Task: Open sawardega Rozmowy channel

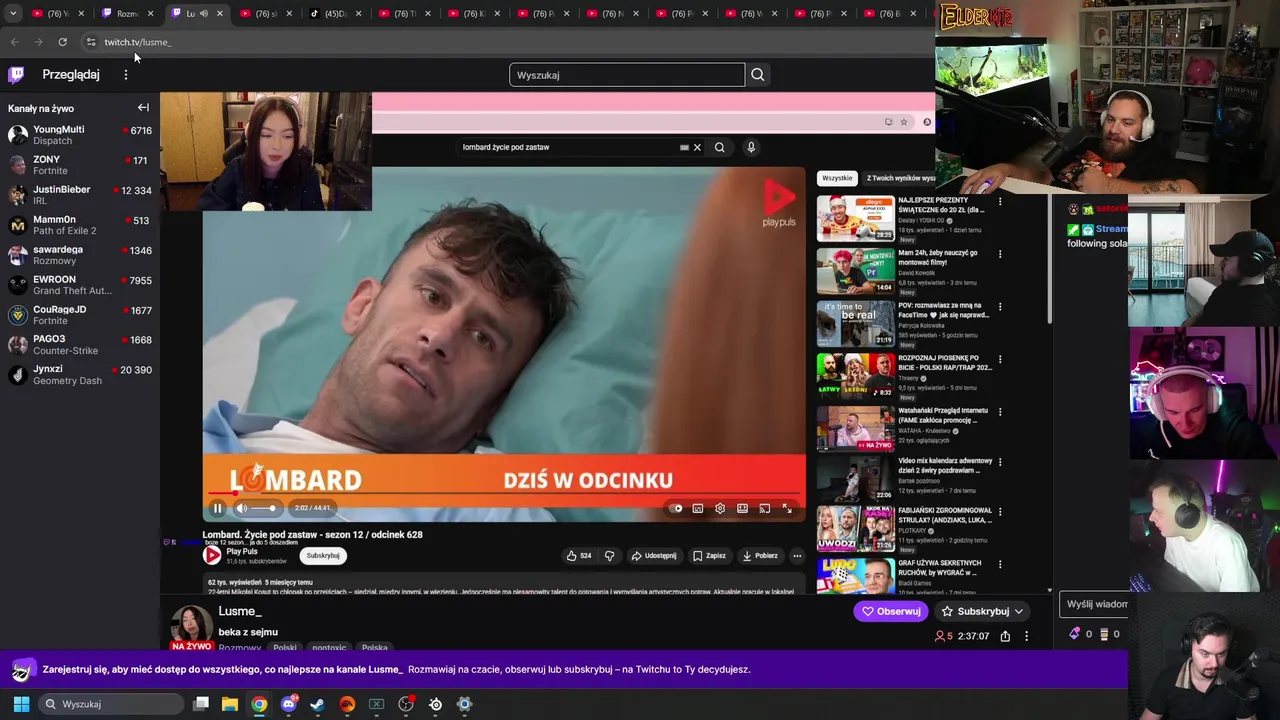Action: click(80, 255)
